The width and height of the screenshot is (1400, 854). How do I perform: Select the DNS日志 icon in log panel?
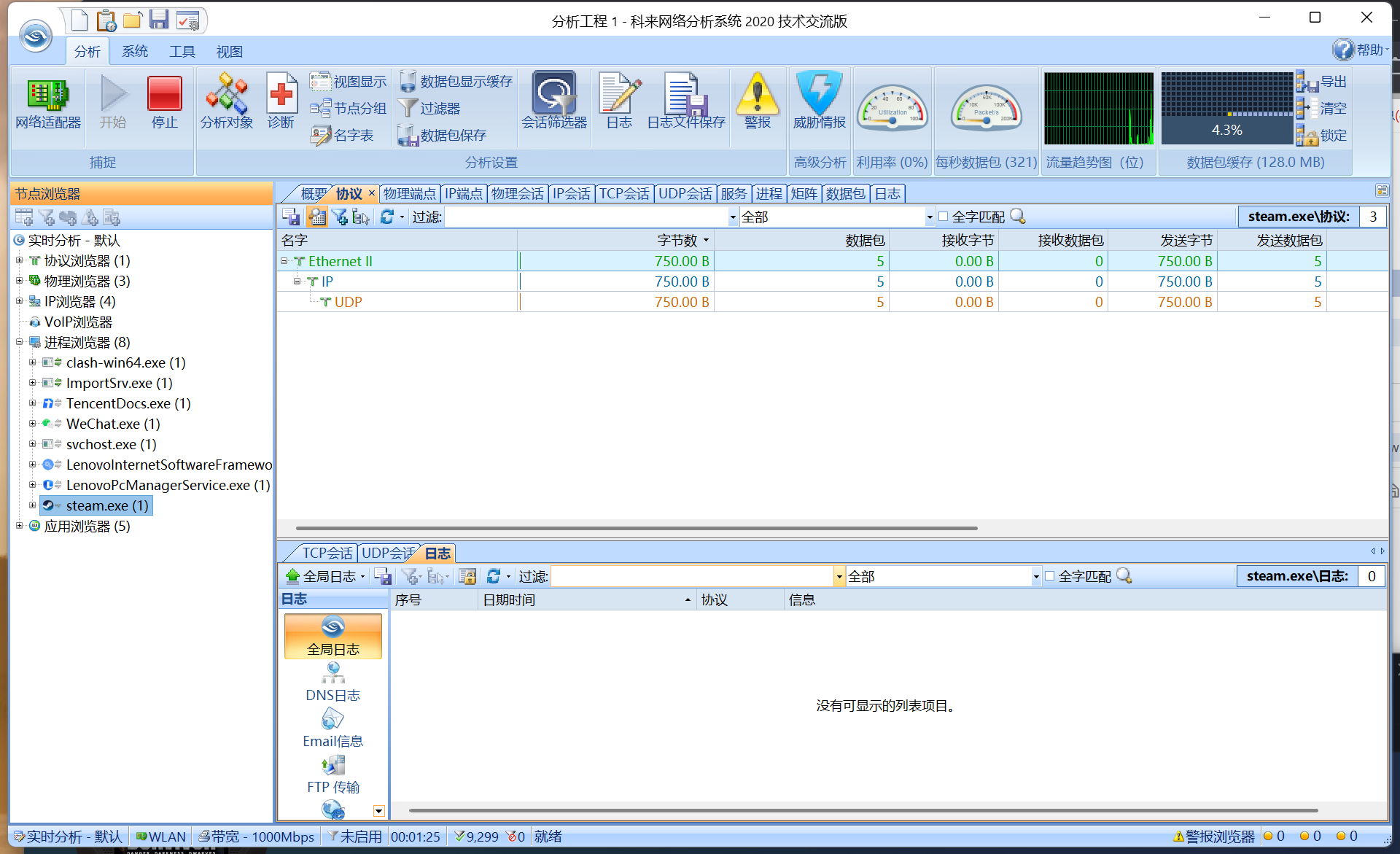333,673
